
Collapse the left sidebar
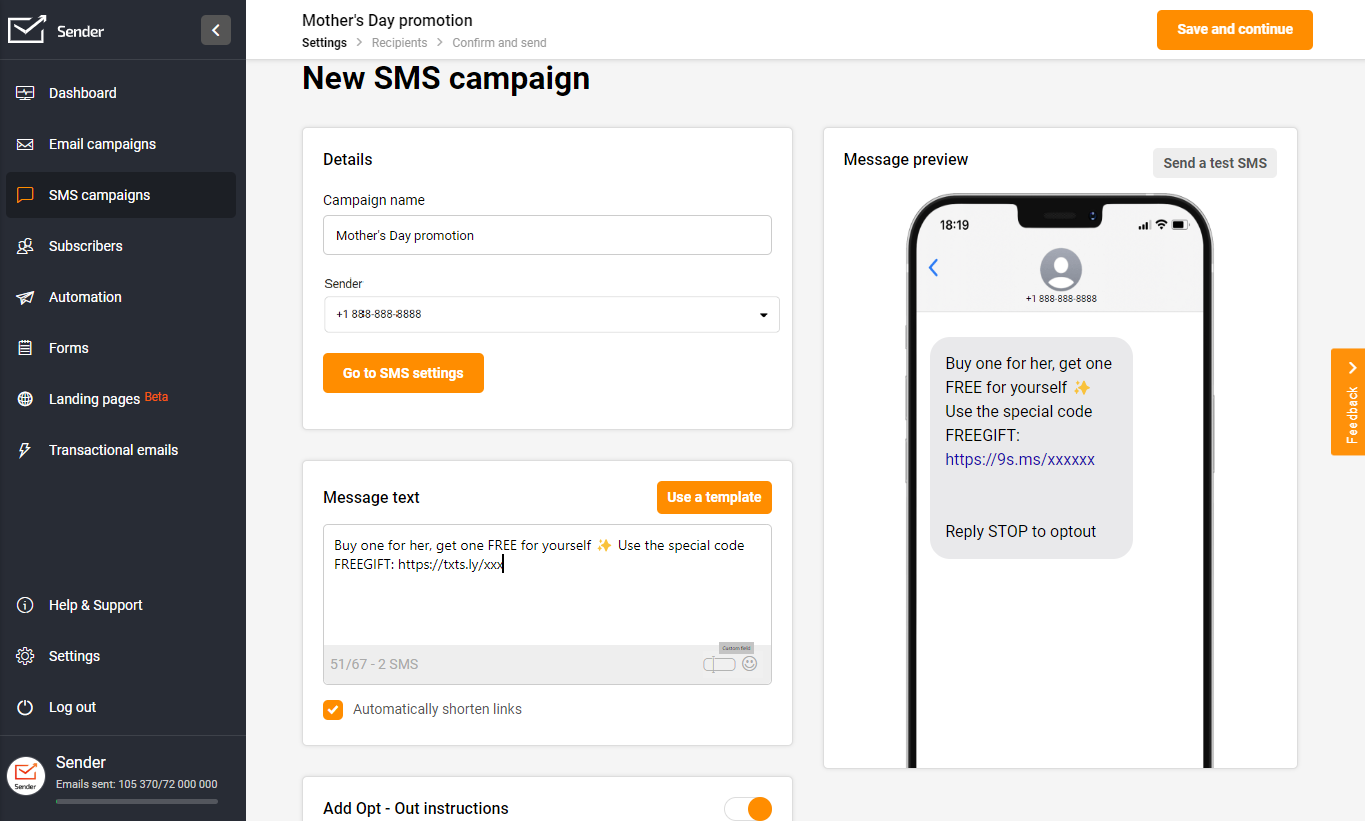216,30
